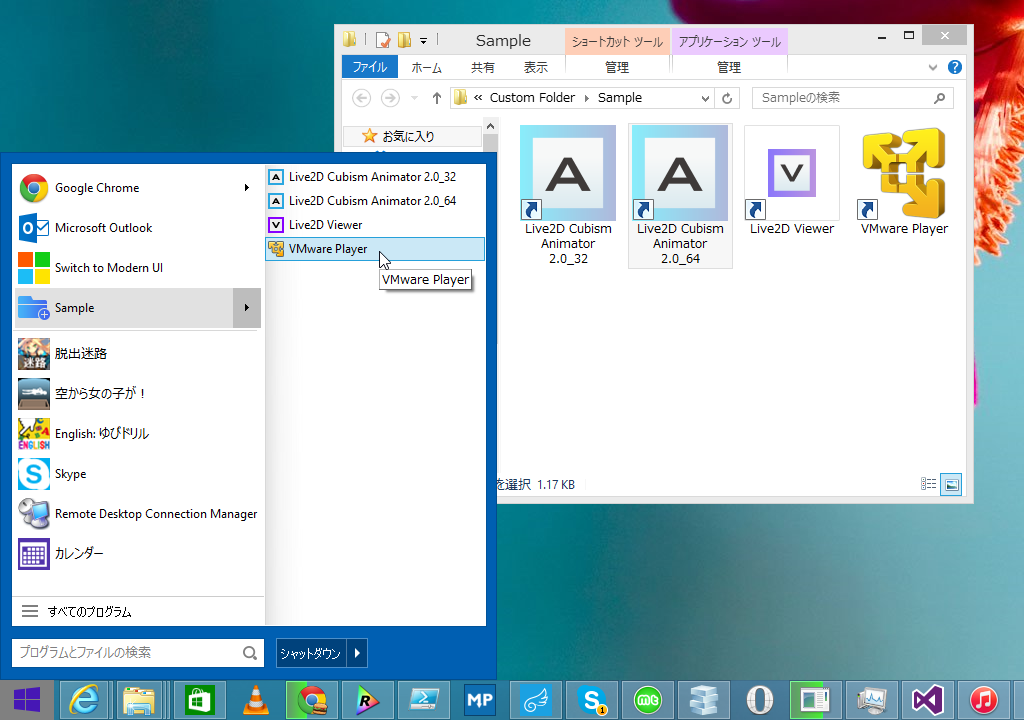The width and height of the screenshot is (1024, 720).
Task: Go up one folder level in Explorer
Action: point(437,98)
